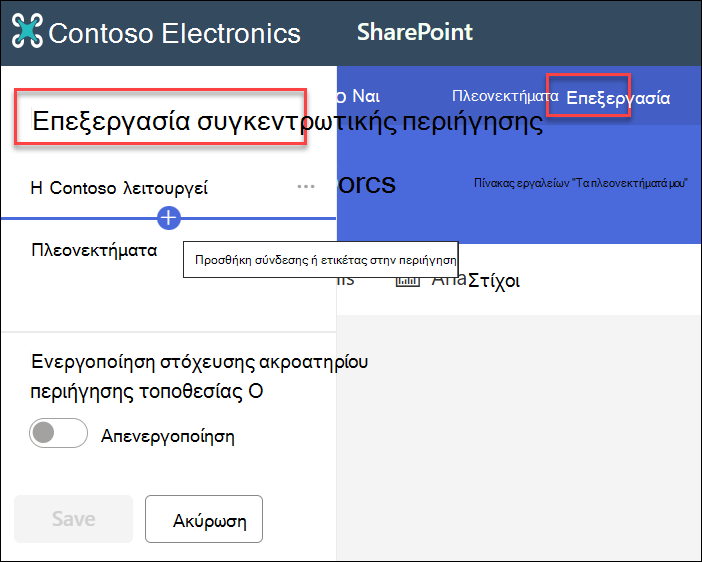Open the ellipsis menu next to Η Contoso λειτουργεί
702x562 pixels.
pyautogui.click(x=306, y=187)
